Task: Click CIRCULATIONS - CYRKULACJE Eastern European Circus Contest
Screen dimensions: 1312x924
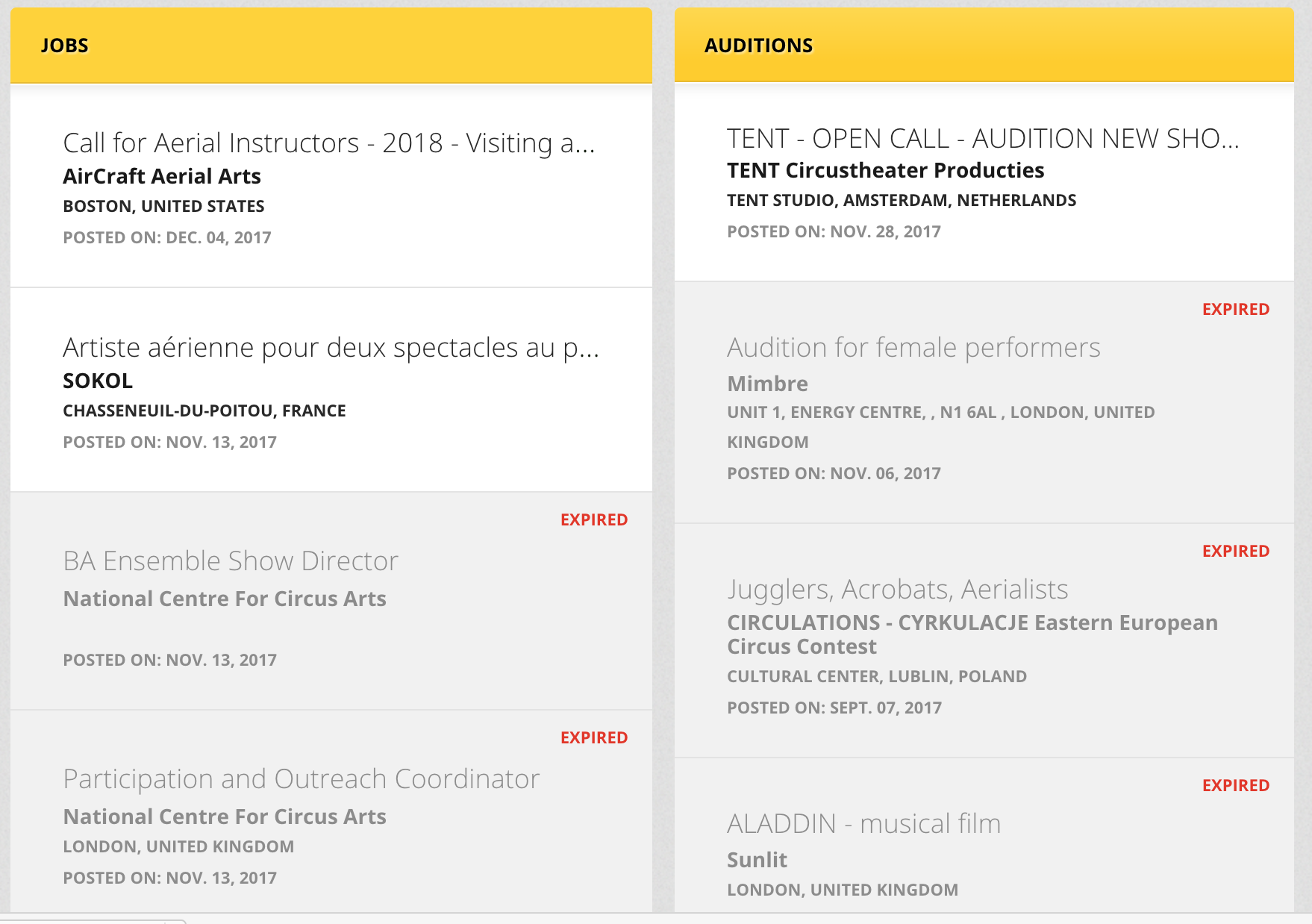Action: (972, 634)
